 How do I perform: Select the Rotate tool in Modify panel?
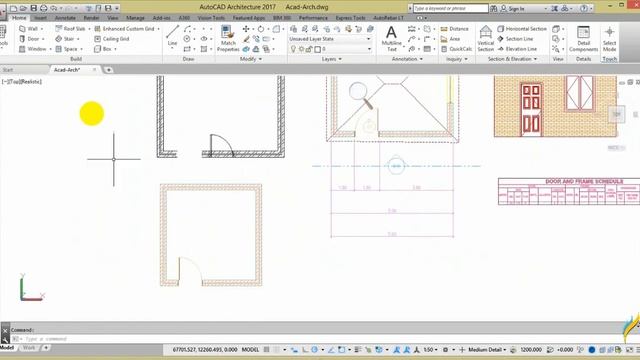coord(260,29)
